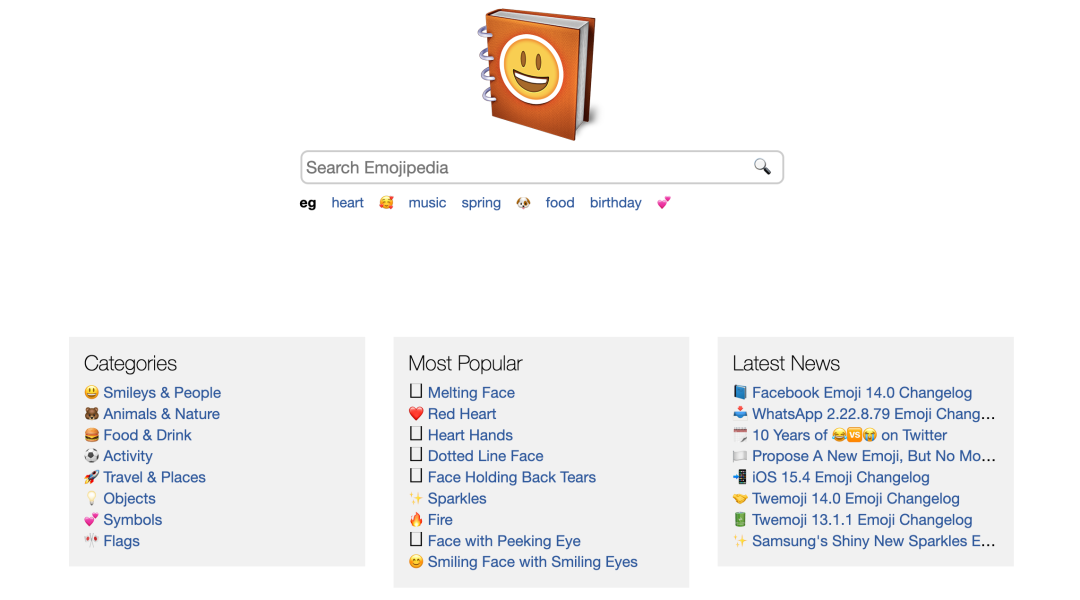The width and height of the screenshot is (1080, 600).
Task: Click the sparkles icon beside Samsung's news
Action: pyautogui.click(x=740, y=541)
